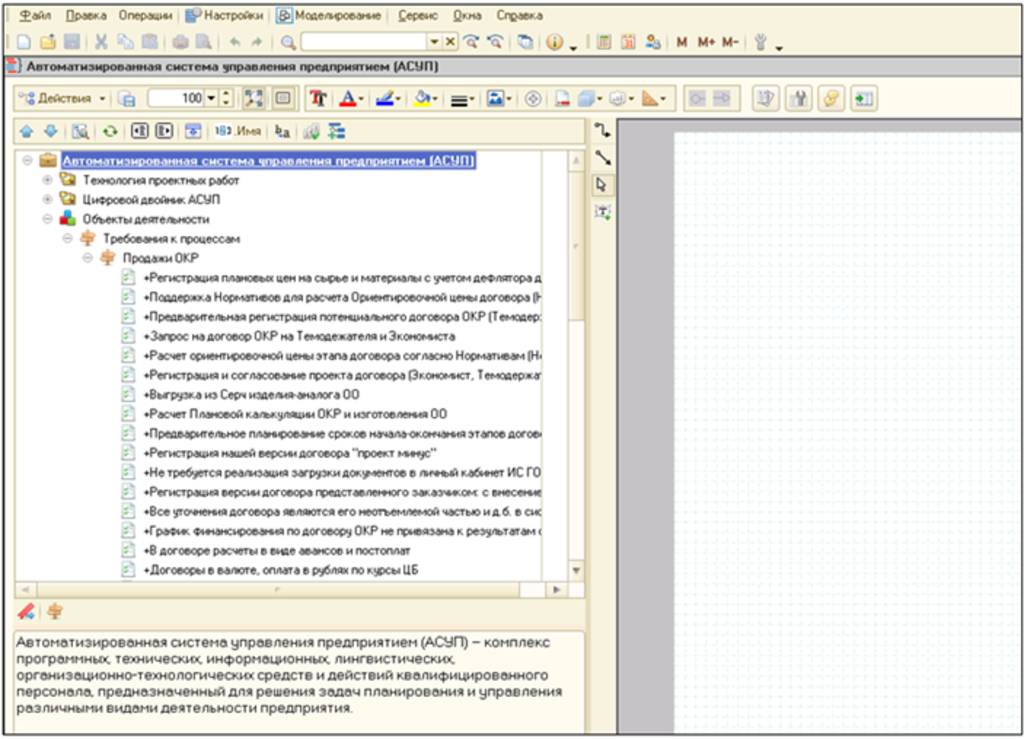The height and width of the screenshot is (739, 1024).
Task: Click the eraser icon above description
Action: tap(27, 612)
